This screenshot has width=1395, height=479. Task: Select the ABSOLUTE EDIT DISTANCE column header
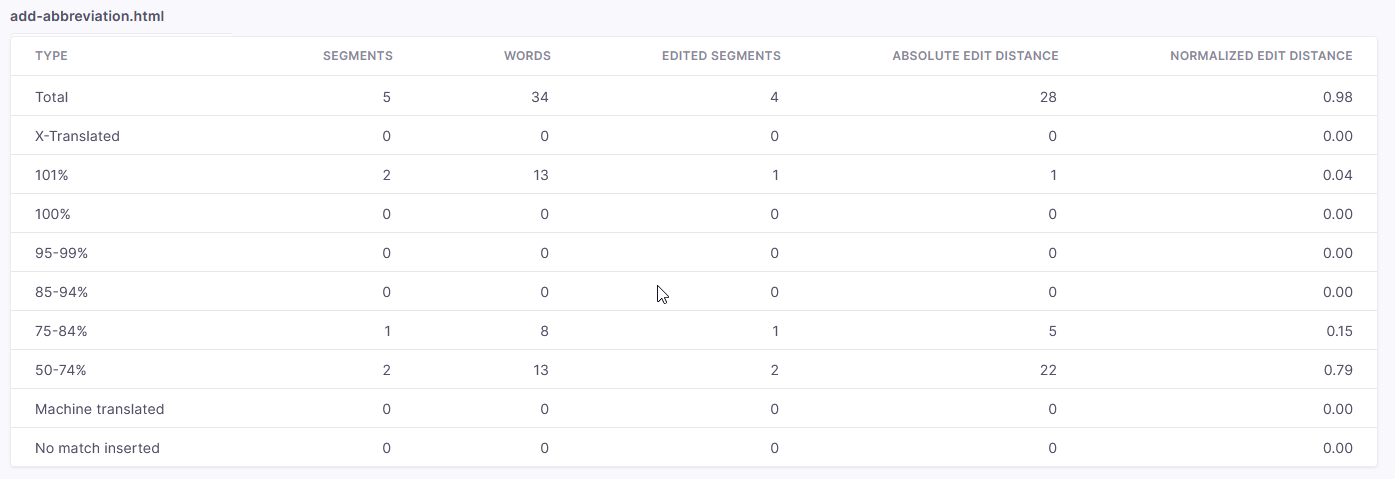(x=975, y=56)
